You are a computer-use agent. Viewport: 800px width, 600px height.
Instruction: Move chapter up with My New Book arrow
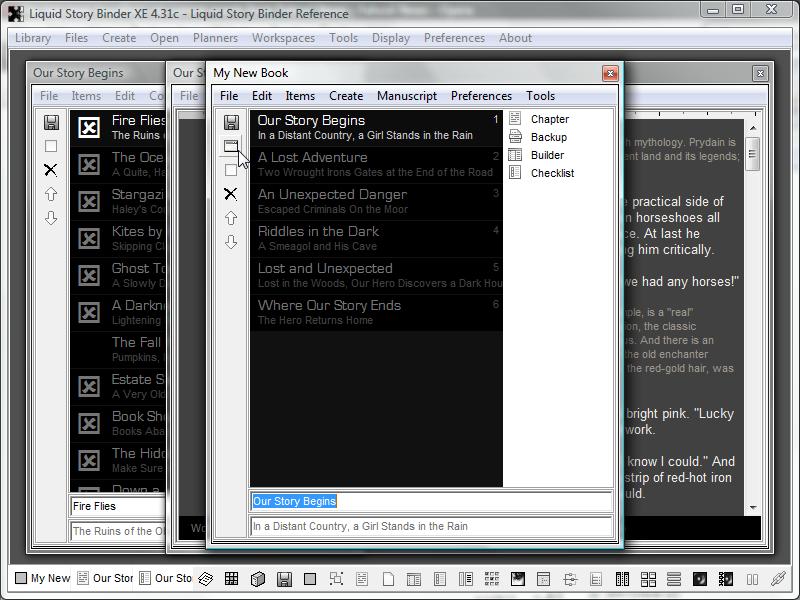(231, 218)
